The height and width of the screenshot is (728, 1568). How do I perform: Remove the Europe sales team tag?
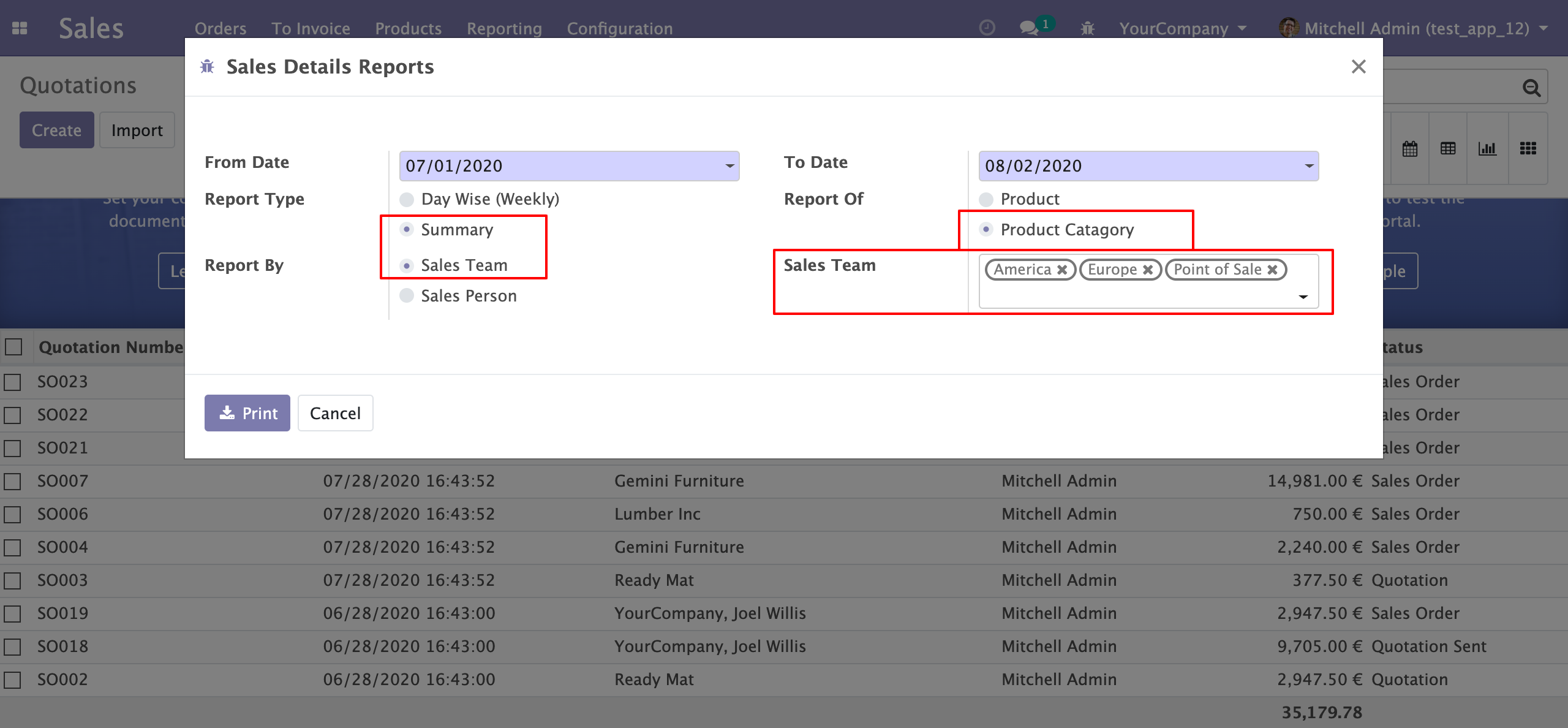coord(1148,270)
